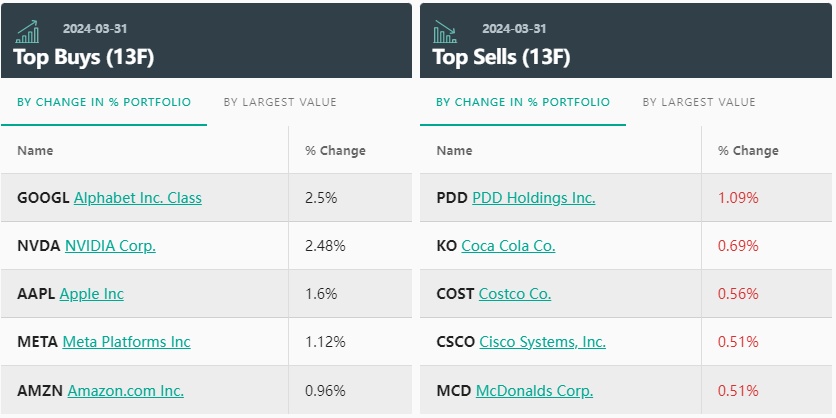Switch Top Sells to 'By Largest Value' tab

tap(699, 102)
